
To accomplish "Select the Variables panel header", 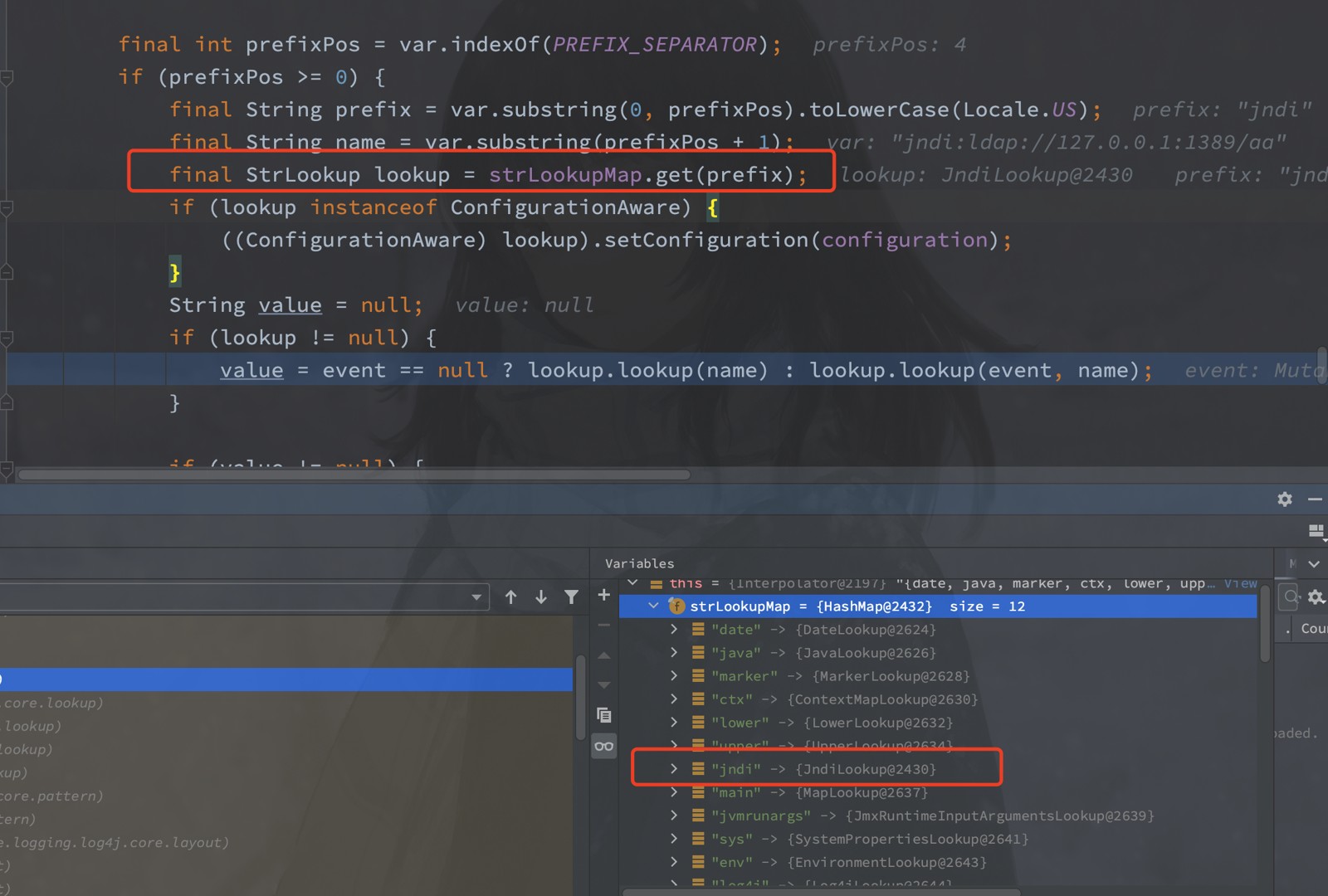I will (x=639, y=563).
